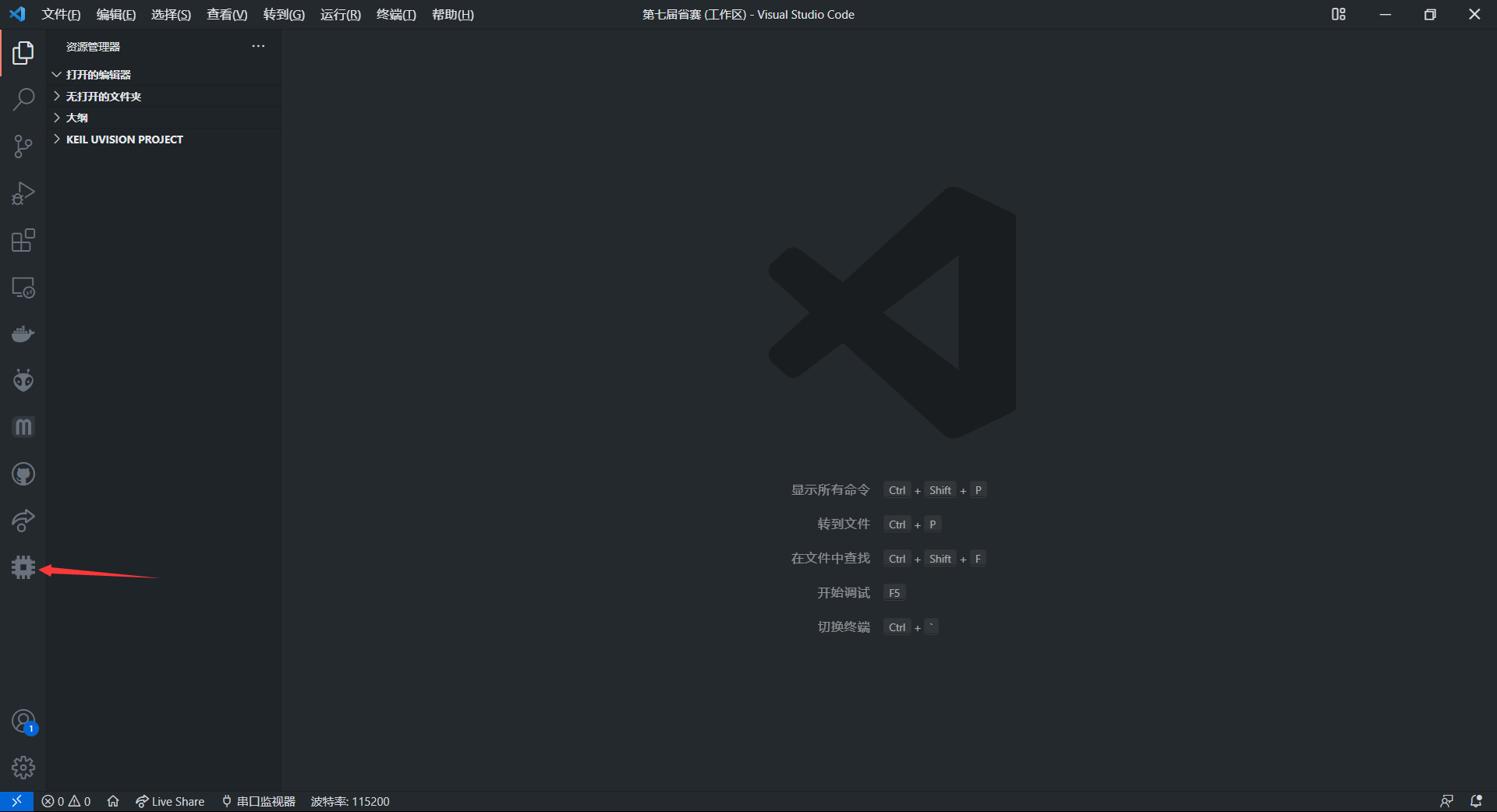Open the 帮助(H) menu
Viewport: 1497px width, 812px height.
[x=453, y=15]
